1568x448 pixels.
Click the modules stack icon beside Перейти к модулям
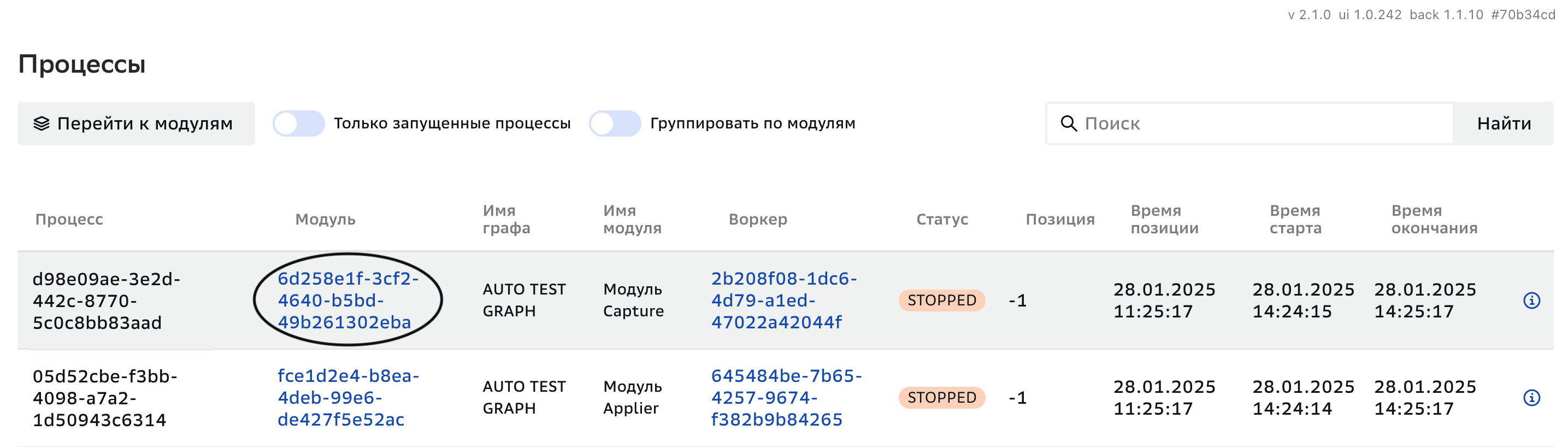(40, 123)
